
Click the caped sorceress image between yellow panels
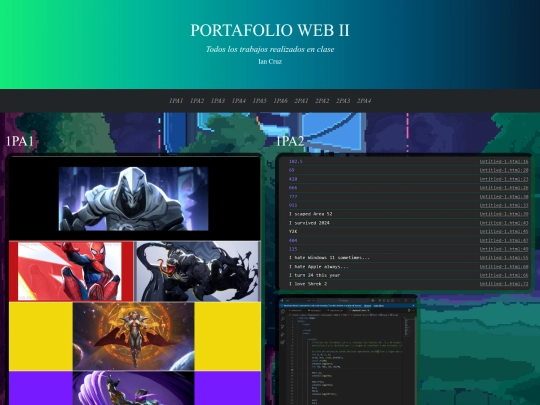click(x=133, y=336)
